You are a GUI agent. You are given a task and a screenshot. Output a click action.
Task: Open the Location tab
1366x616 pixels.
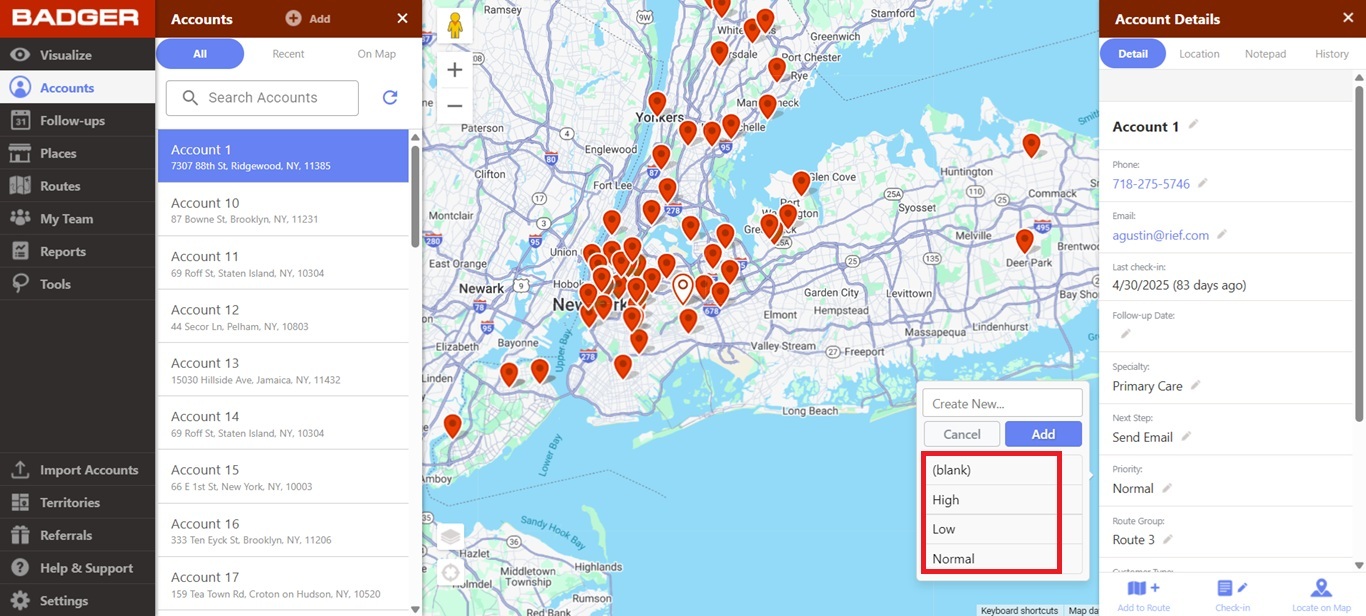pos(1199,54)
